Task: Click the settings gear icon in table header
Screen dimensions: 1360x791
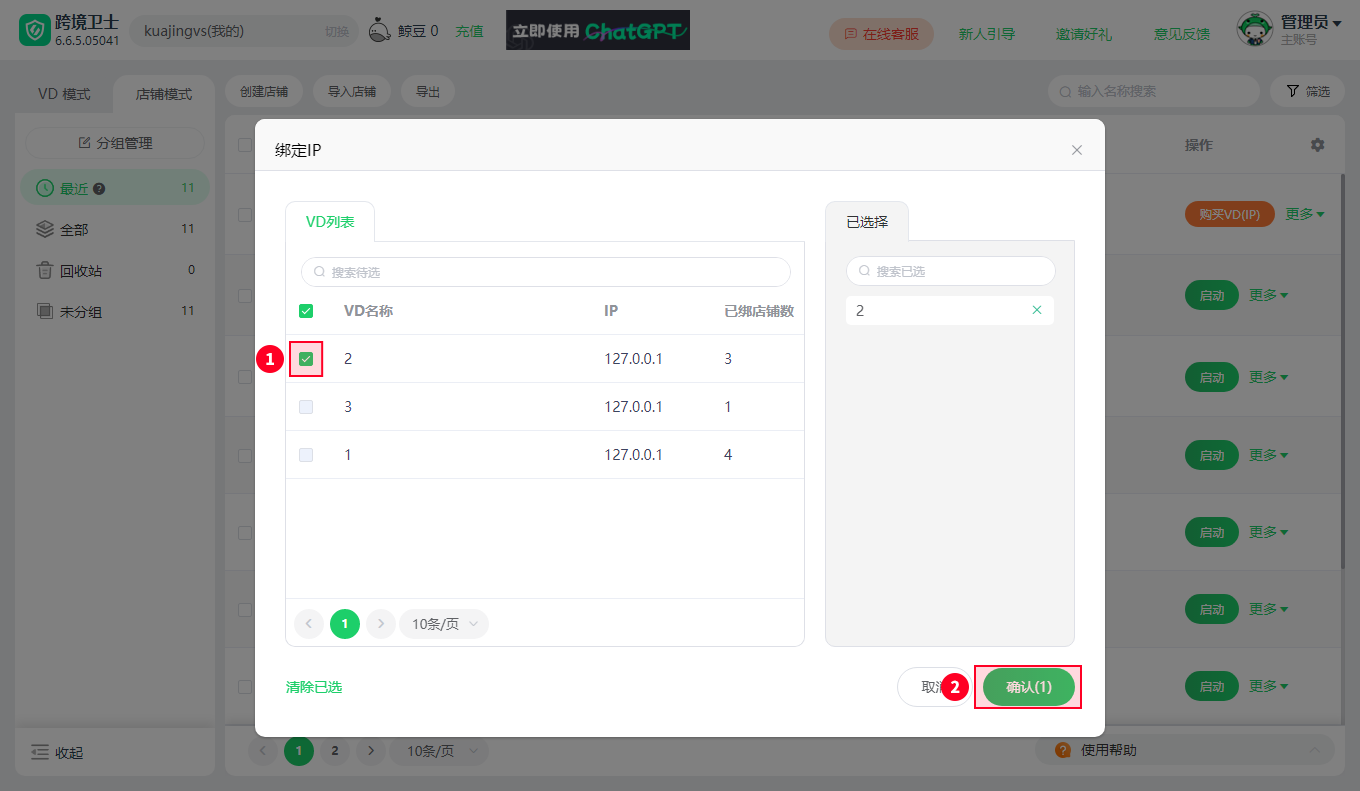Action: tap(1317, 145)
